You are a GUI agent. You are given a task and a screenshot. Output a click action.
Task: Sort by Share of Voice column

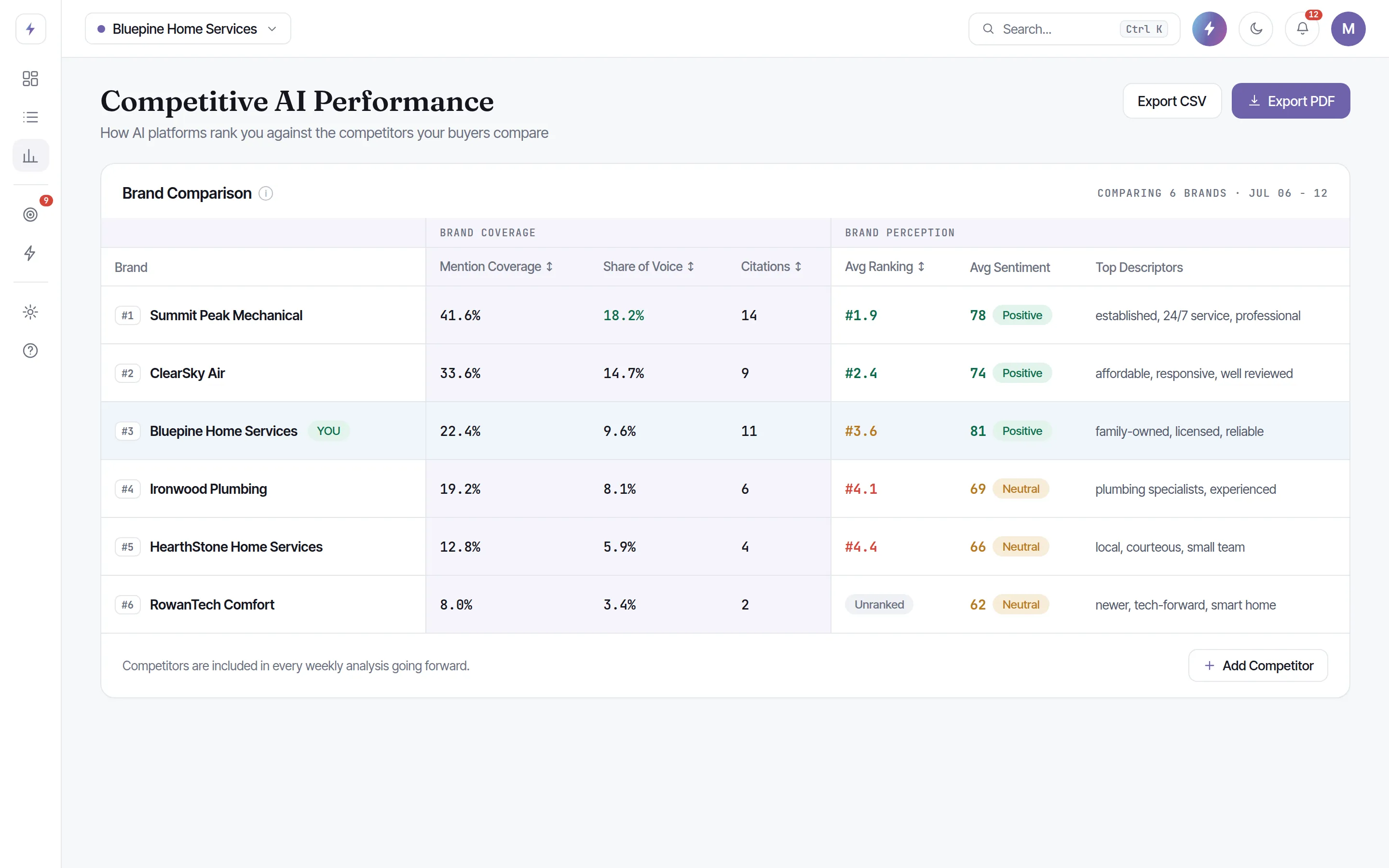649,267
